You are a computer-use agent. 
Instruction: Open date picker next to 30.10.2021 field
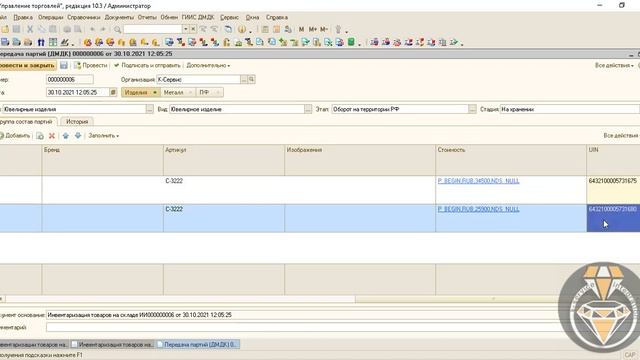click(x=113, y=92)
